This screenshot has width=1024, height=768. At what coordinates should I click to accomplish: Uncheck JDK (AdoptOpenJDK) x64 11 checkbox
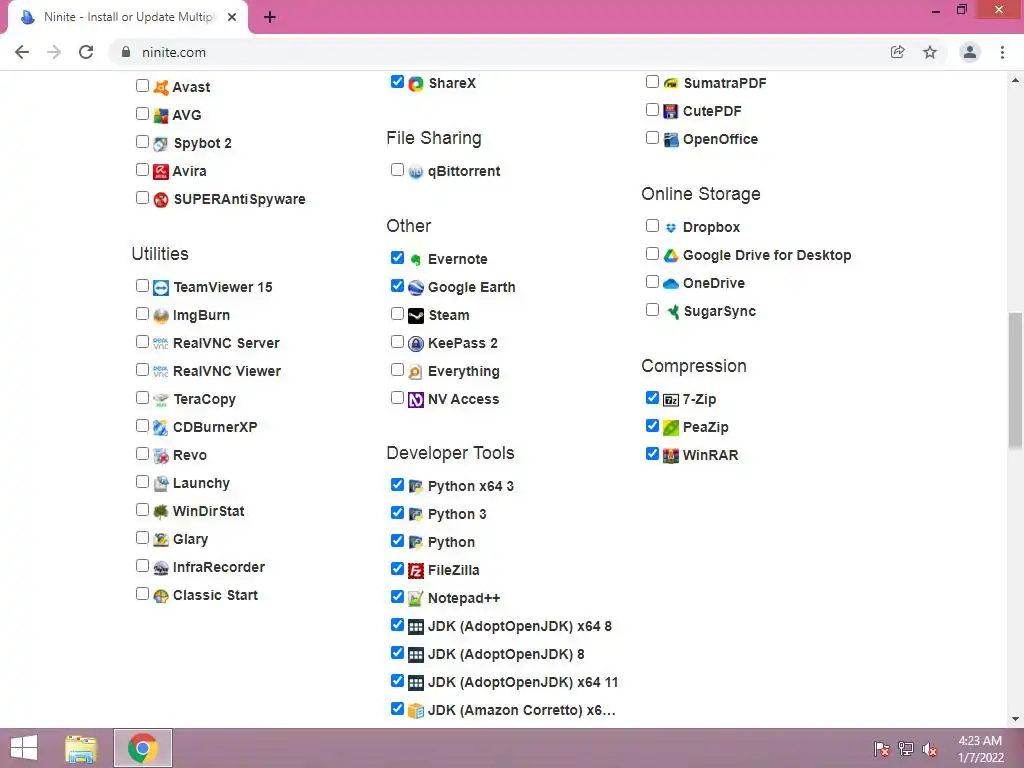tap(397, 680)
